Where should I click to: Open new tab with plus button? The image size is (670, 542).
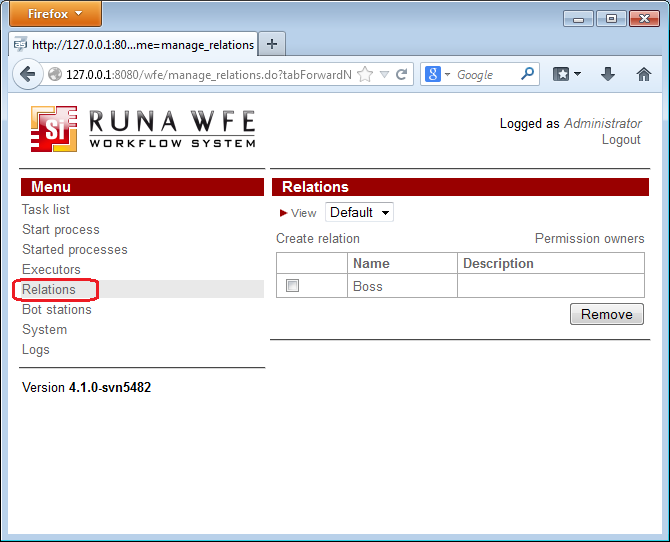coord(272,44)
